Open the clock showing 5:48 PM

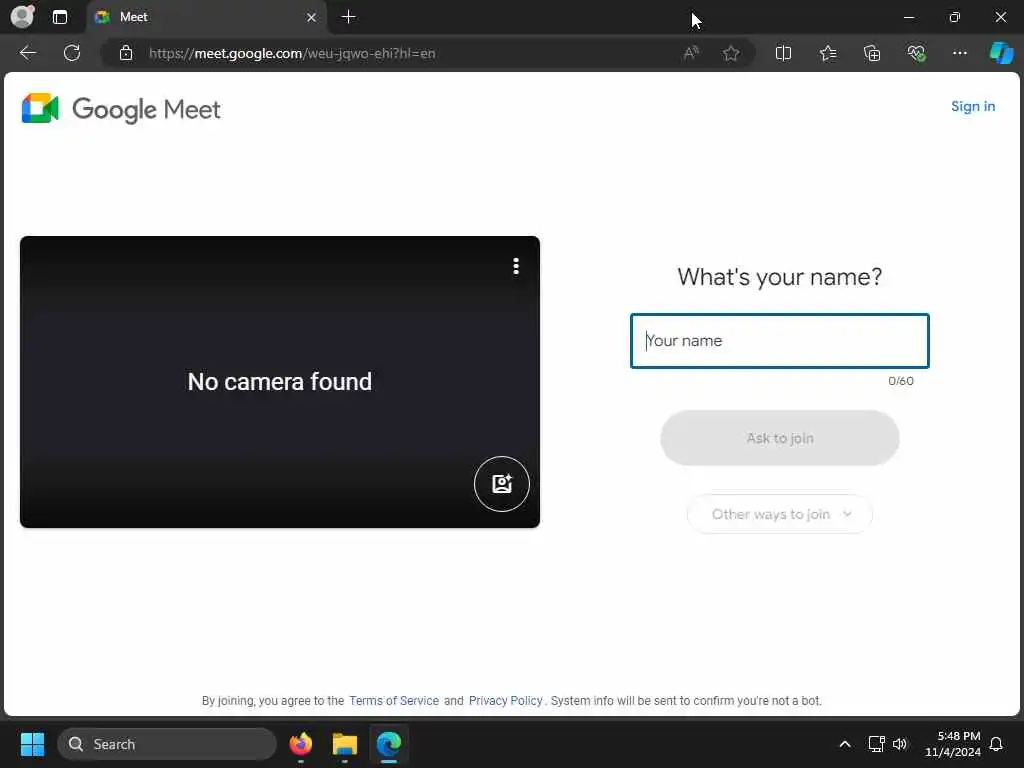[952, 744]
